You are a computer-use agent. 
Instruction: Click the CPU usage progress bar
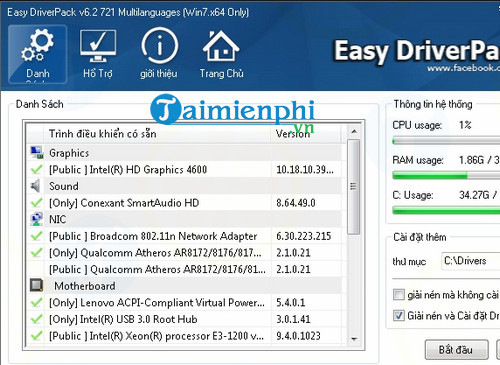click(x=446, y=141)
